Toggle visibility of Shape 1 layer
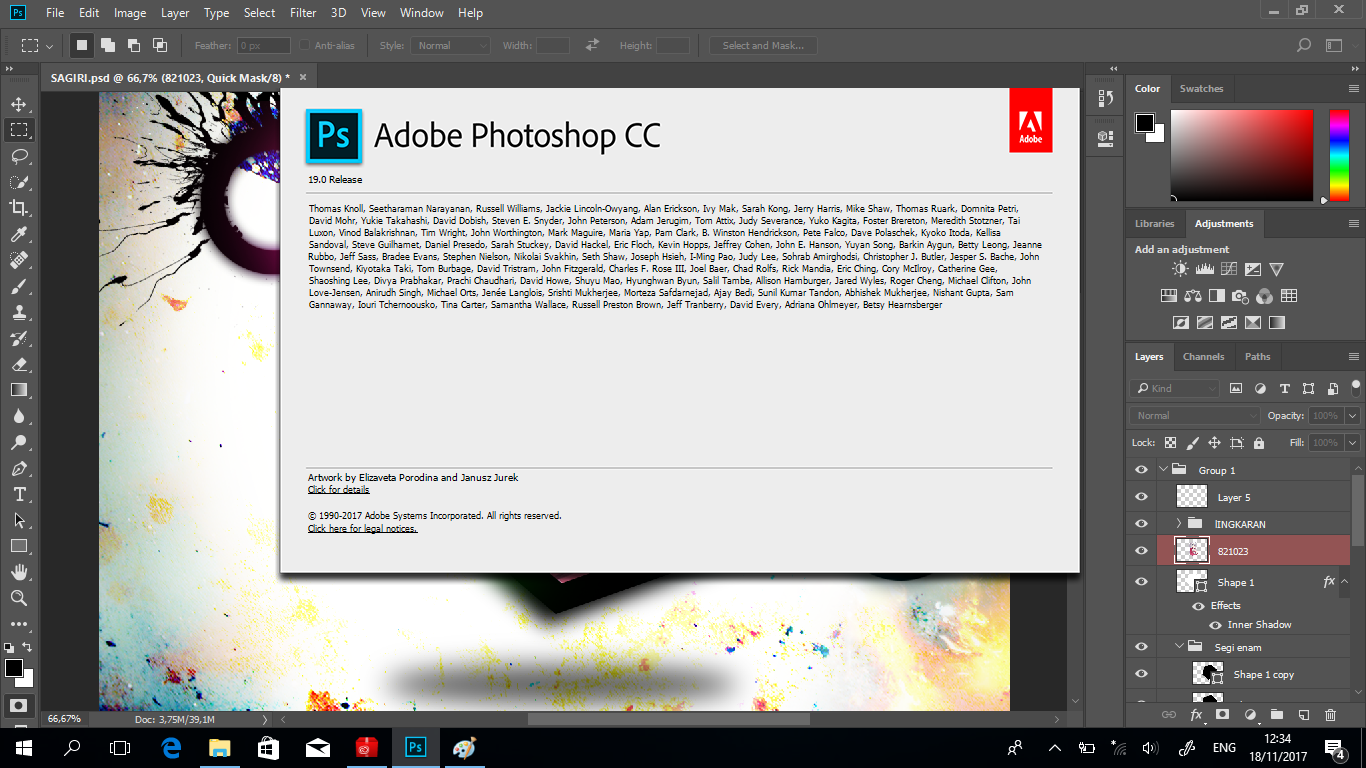 [1141, 582]
